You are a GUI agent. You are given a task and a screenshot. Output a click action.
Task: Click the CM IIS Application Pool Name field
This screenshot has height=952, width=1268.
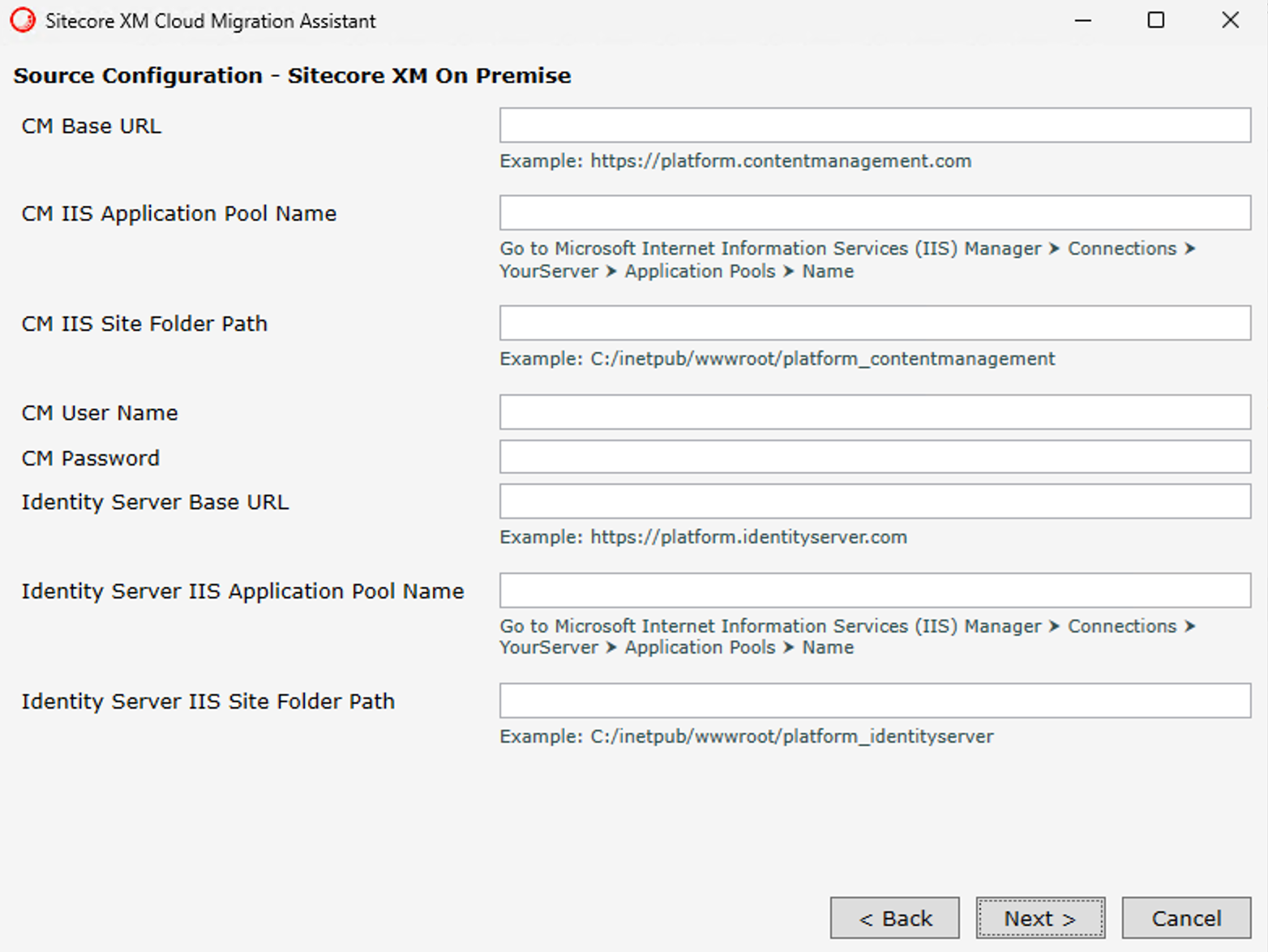875,212
